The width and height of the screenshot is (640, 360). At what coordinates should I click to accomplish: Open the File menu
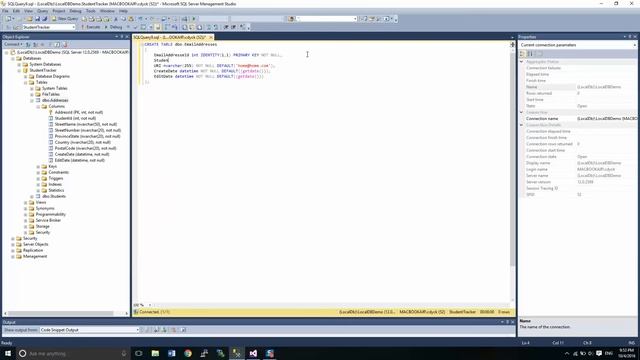point(5,11)
